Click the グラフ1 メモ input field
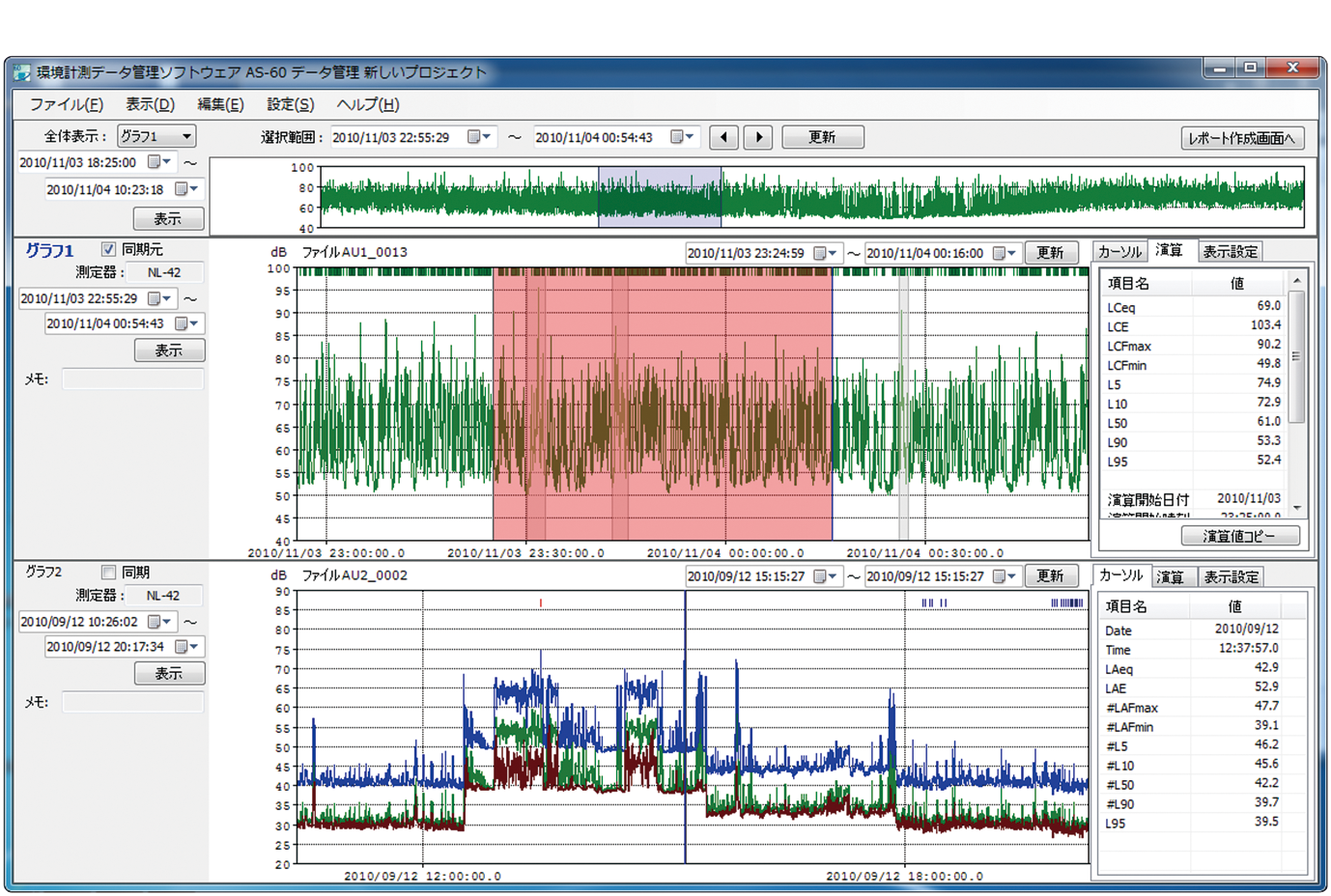 pyautogui.click(x=133, y=379)
